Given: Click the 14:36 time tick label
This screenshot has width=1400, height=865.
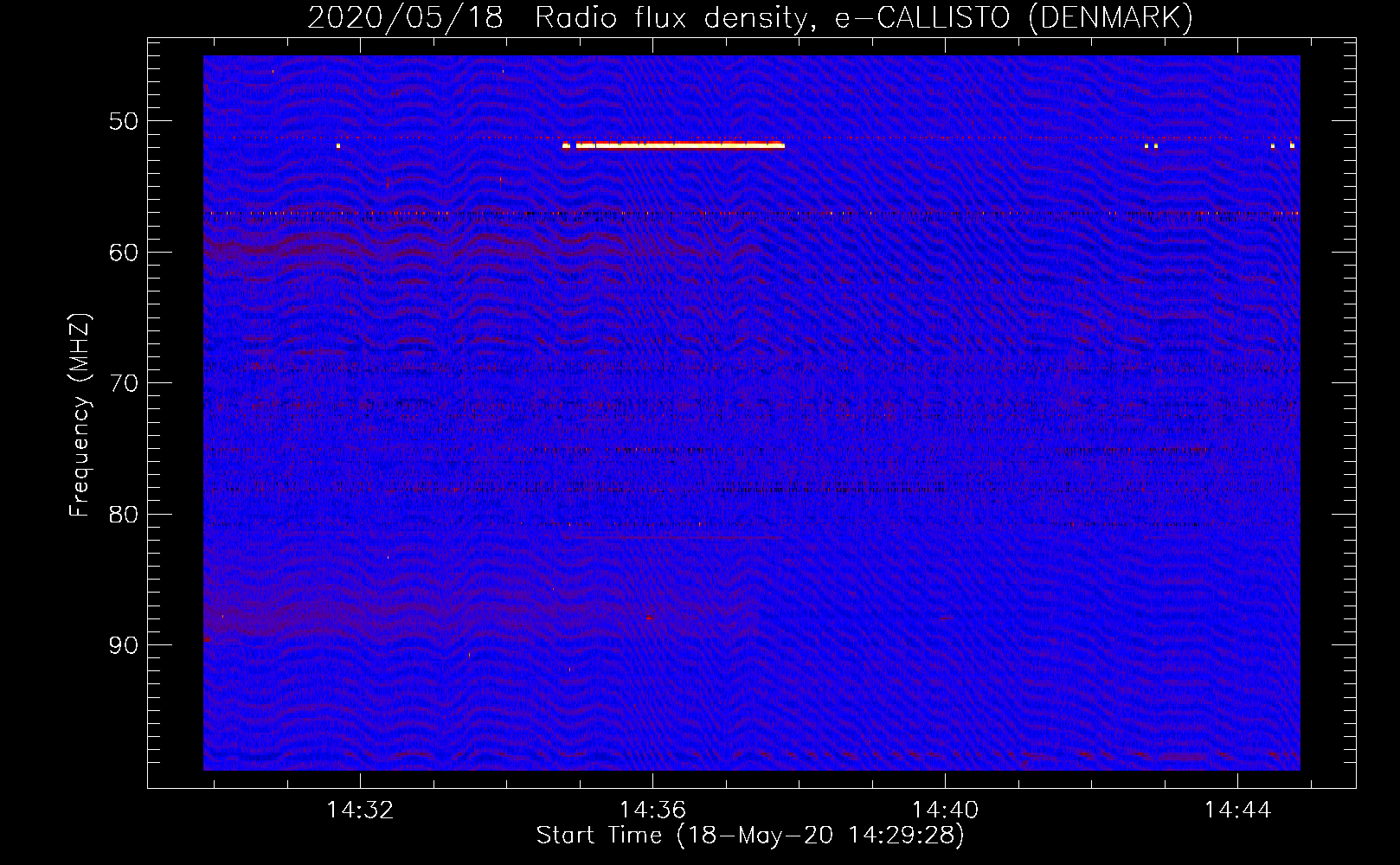Looking at the screenshot, I should tap(652, 810).
